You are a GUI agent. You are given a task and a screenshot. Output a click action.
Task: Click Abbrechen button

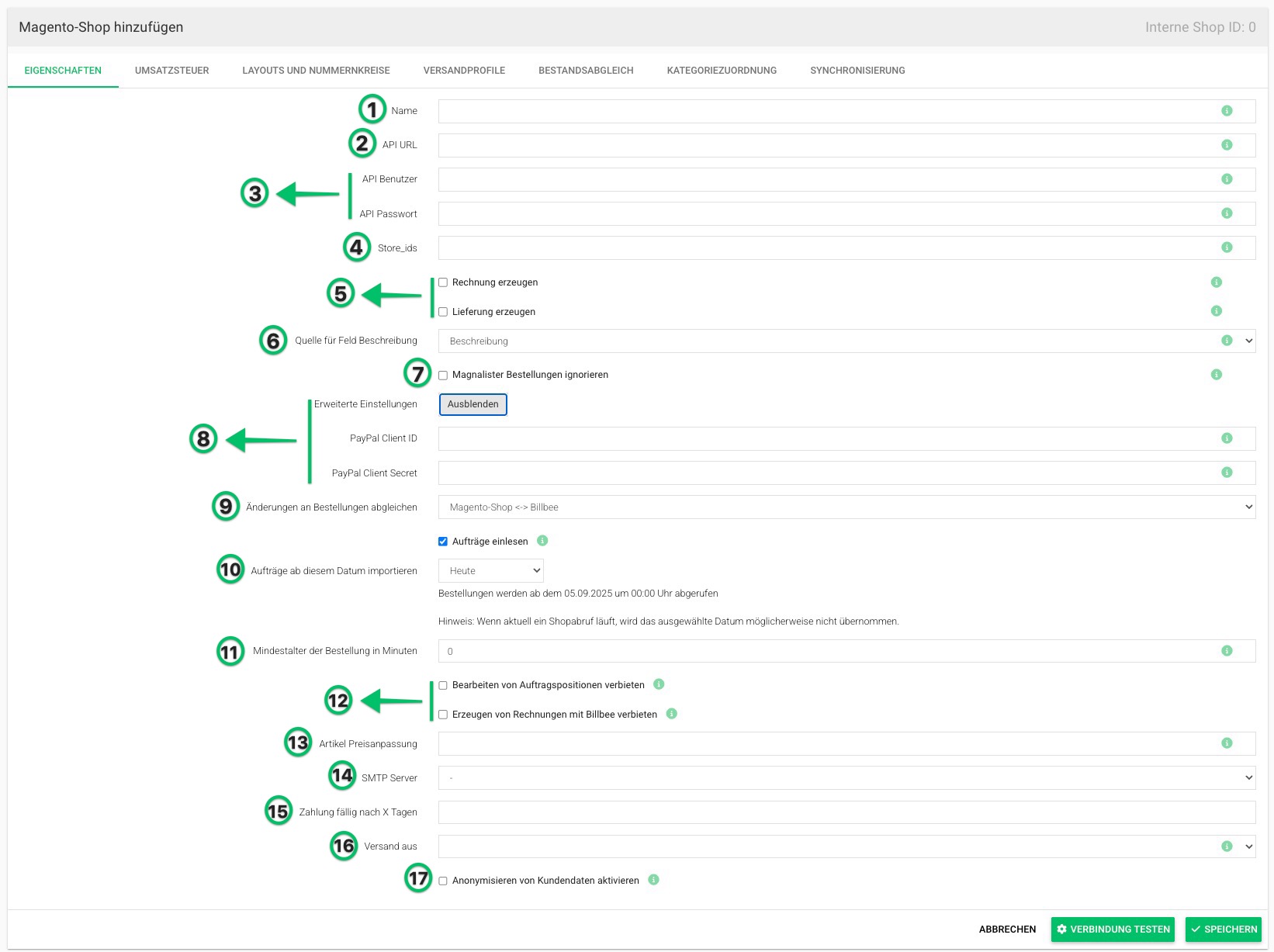[1007, 929]
